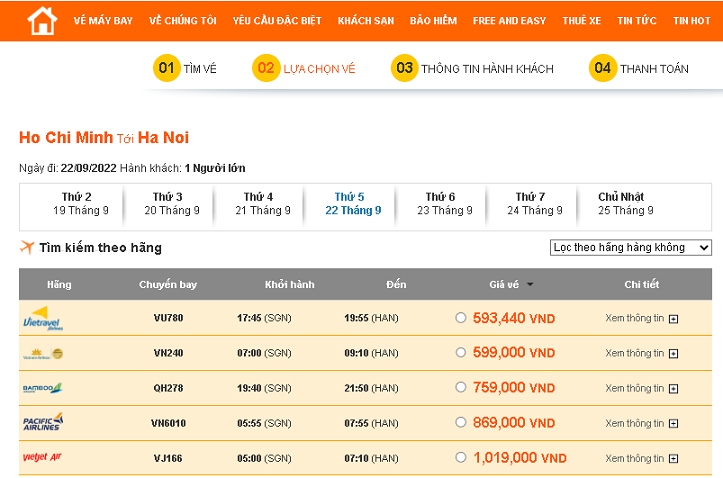
Task: Go to the home page icon
Action: (42, 21)
